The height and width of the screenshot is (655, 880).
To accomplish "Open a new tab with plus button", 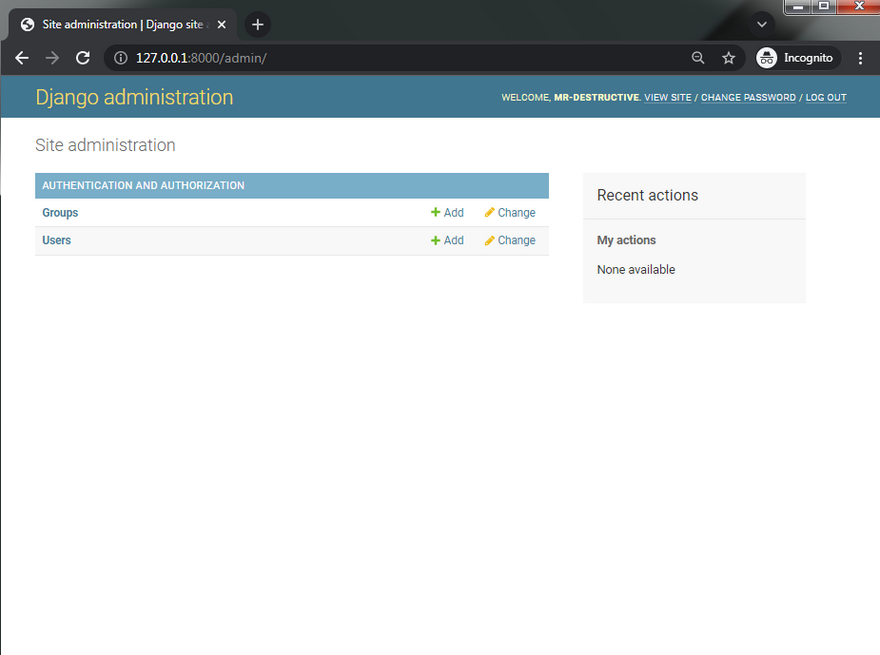I will coord(258,24).
